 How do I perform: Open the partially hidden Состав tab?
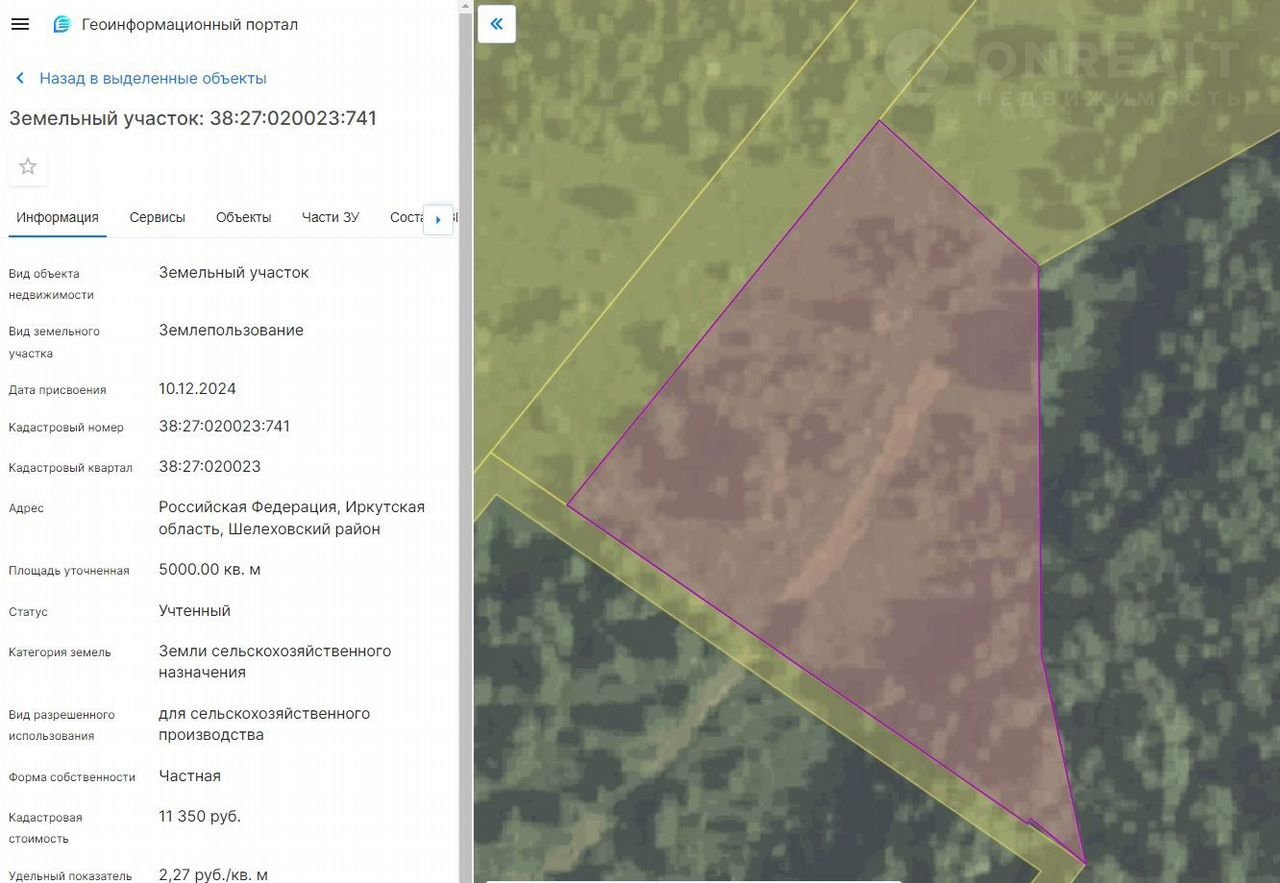coord(406,217)
